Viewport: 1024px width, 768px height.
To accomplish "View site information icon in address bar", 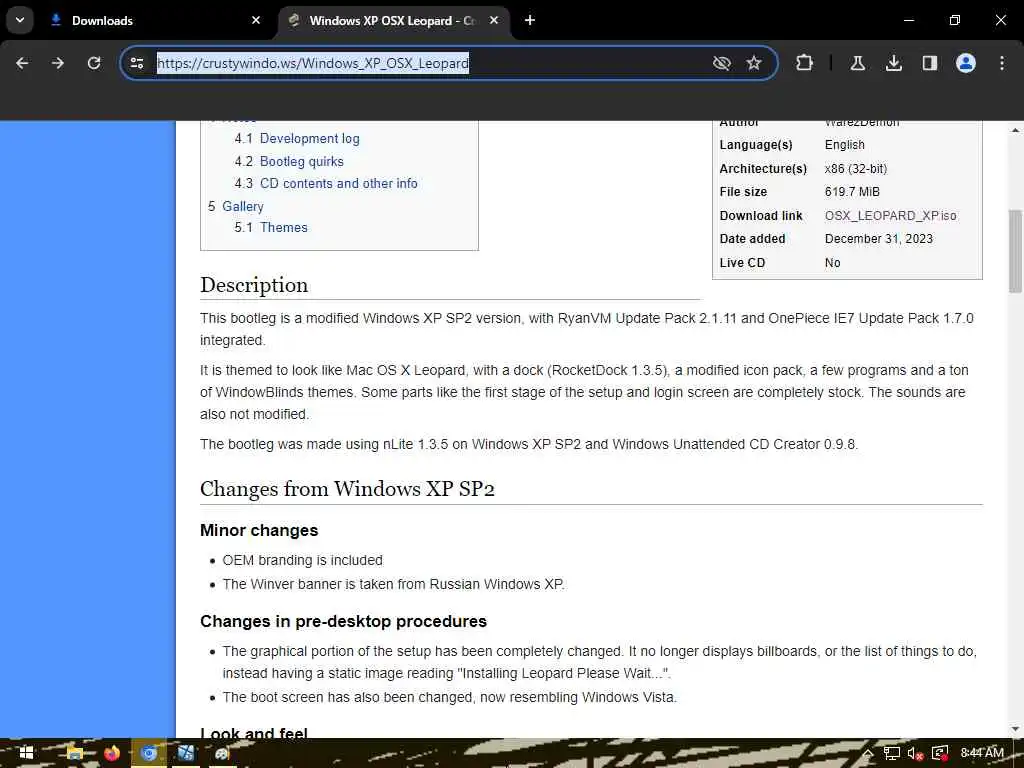I will click(136, 63).
